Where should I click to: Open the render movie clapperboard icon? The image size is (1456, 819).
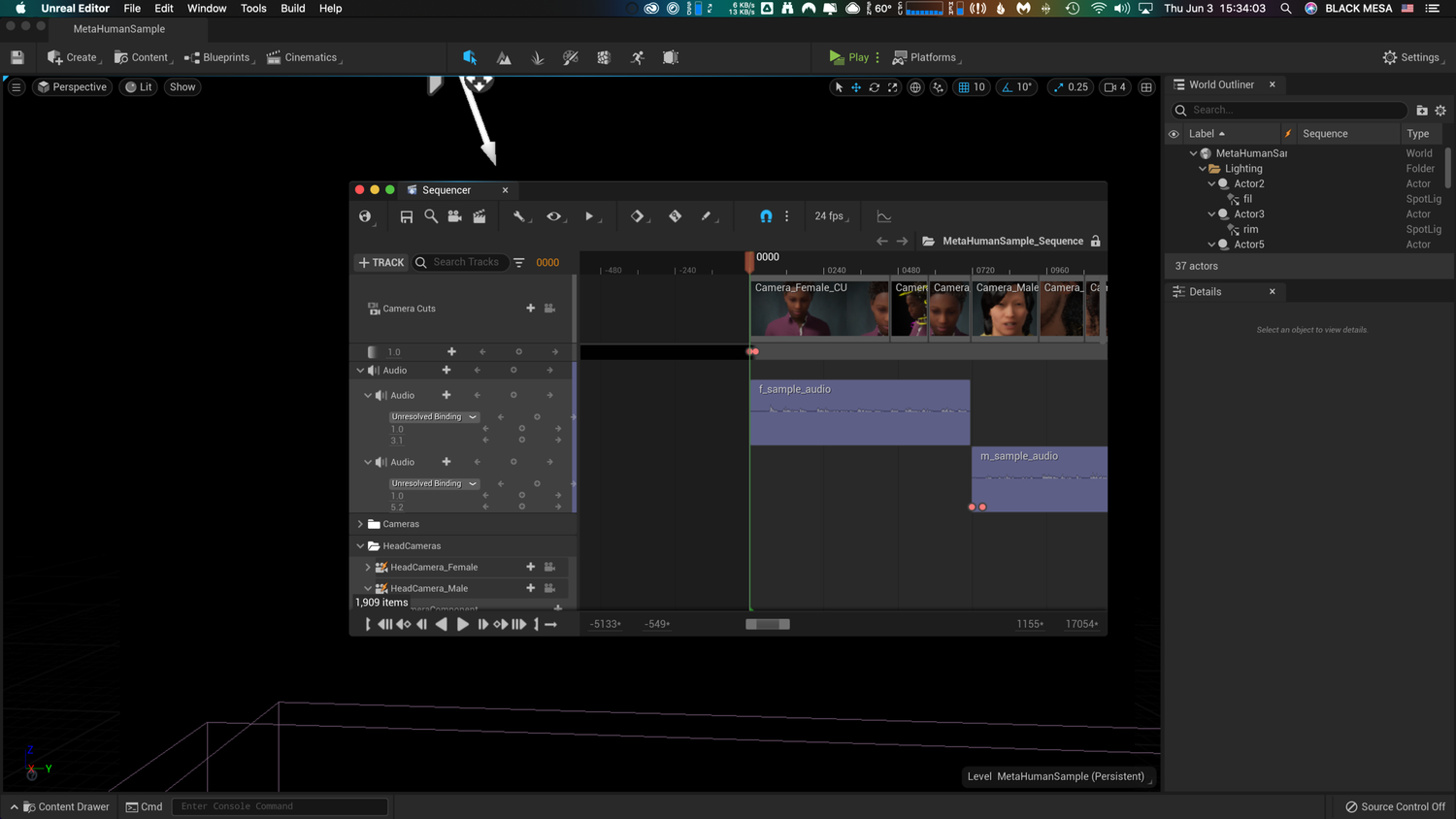tap(479, 215)
